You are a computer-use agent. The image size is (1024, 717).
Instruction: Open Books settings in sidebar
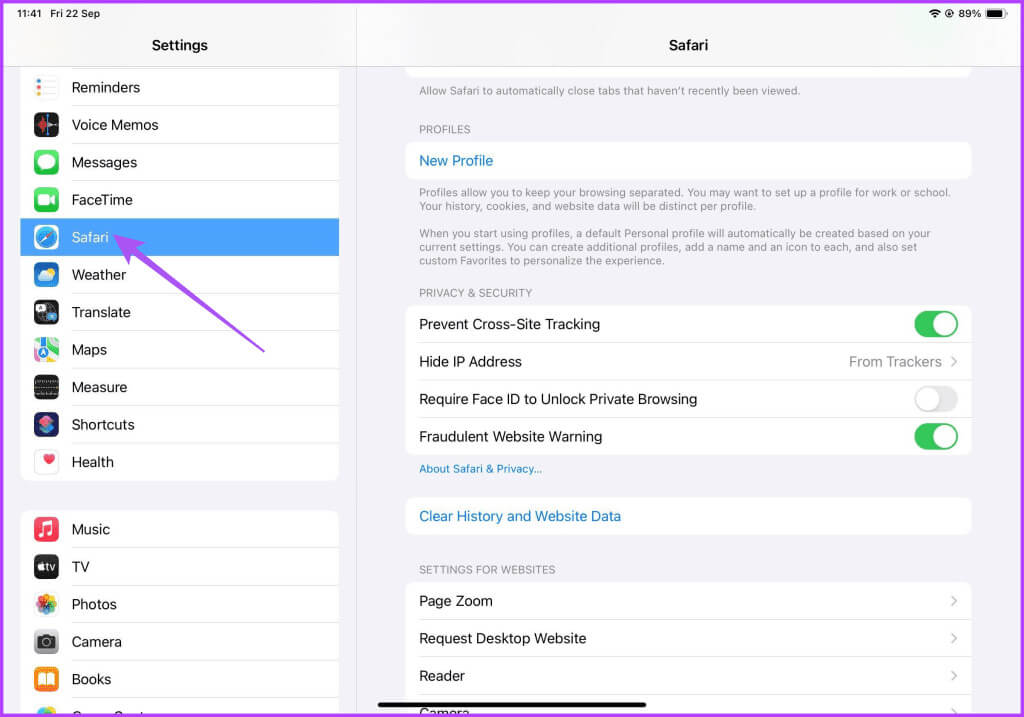tap(180, 679)
